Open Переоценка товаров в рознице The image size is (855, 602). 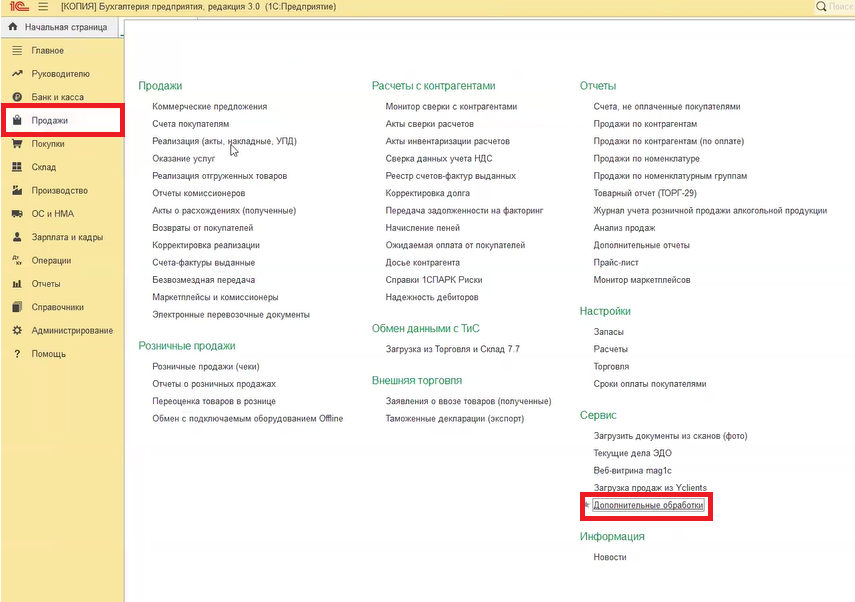[x=214, y=401]
